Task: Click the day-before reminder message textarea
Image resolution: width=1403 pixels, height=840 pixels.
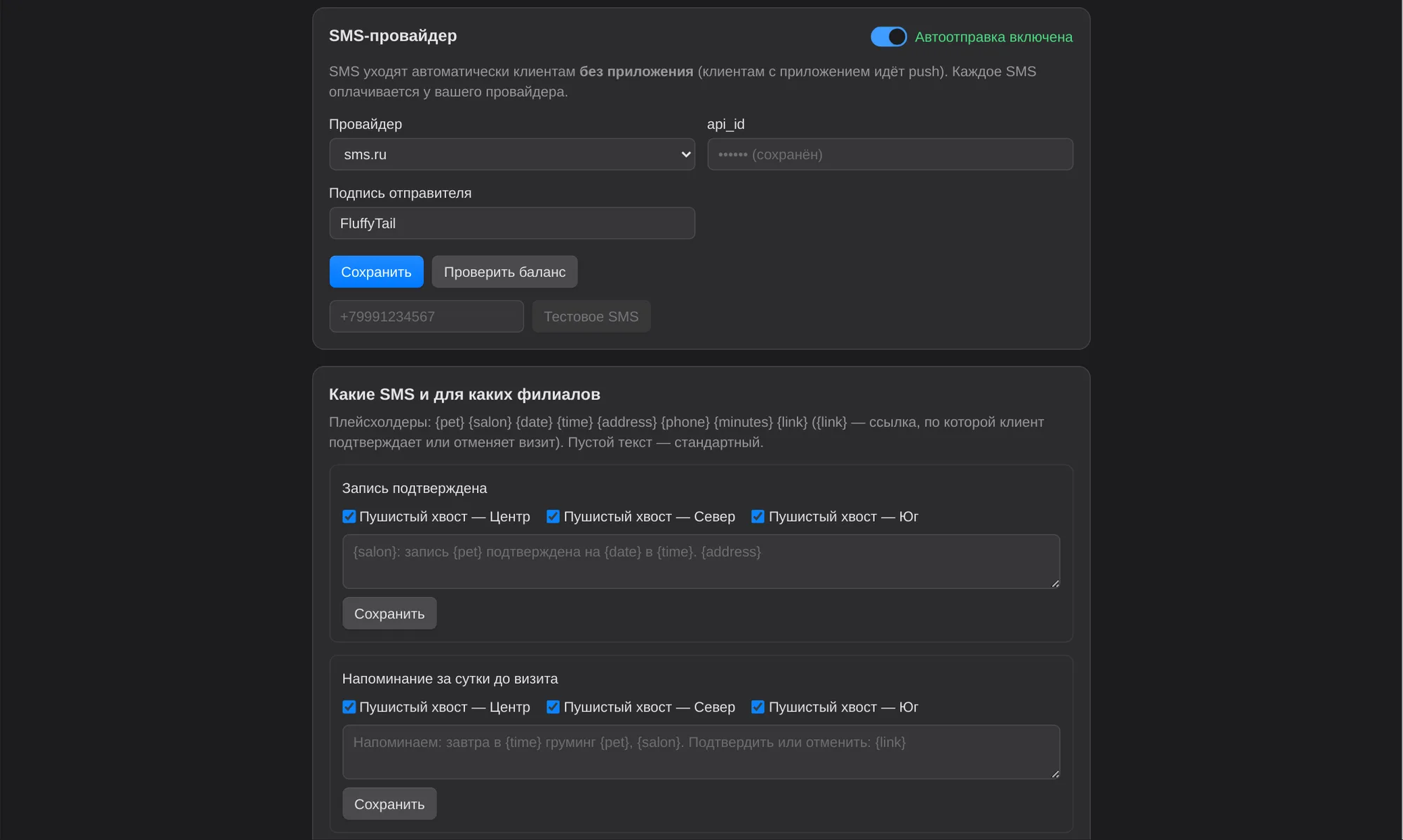Action: (x=701, y=752)
